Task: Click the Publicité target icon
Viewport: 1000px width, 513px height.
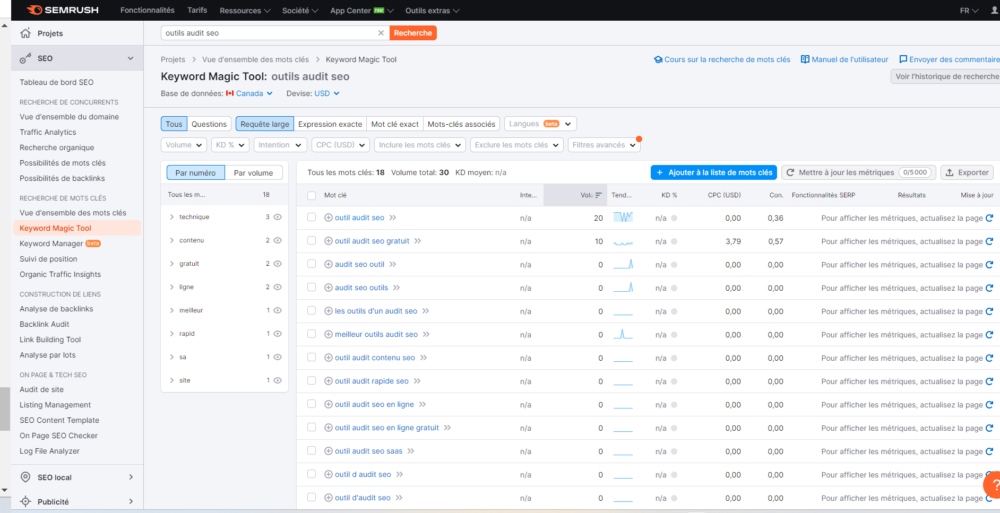Action: [26, 502]
